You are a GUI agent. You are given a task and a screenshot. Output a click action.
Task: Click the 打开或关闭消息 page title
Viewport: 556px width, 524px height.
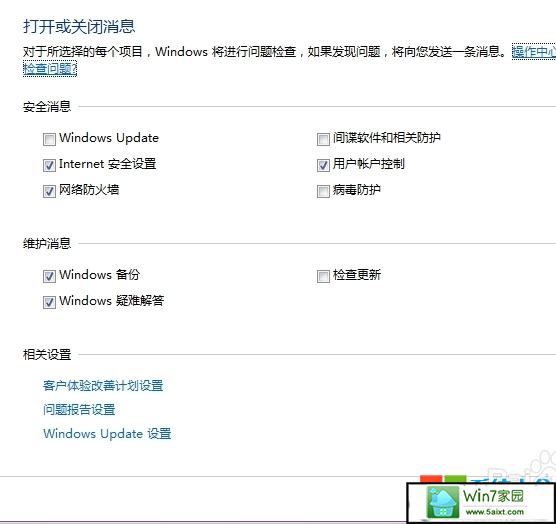tap(79, 27)
